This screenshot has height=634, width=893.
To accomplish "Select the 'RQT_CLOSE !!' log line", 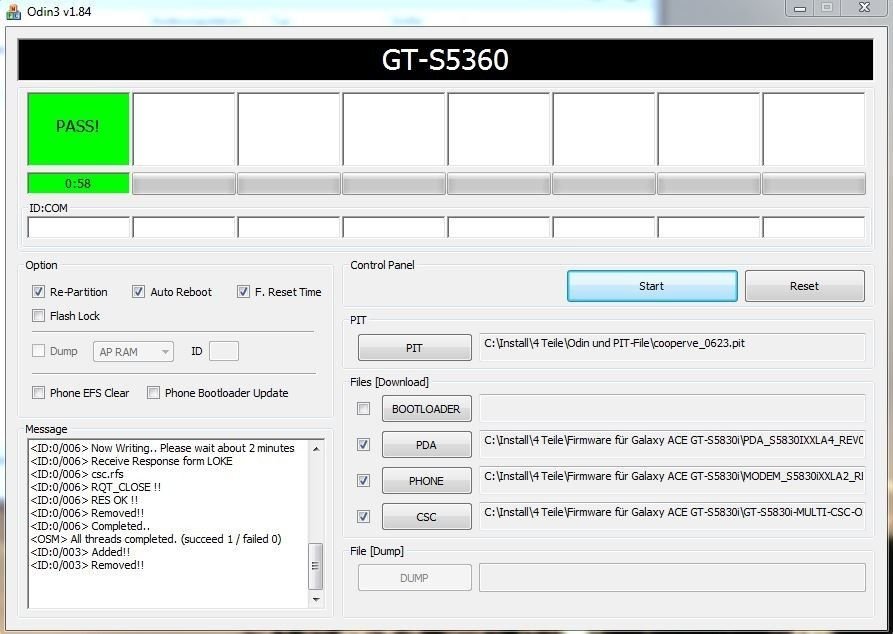I will [96, 487].
